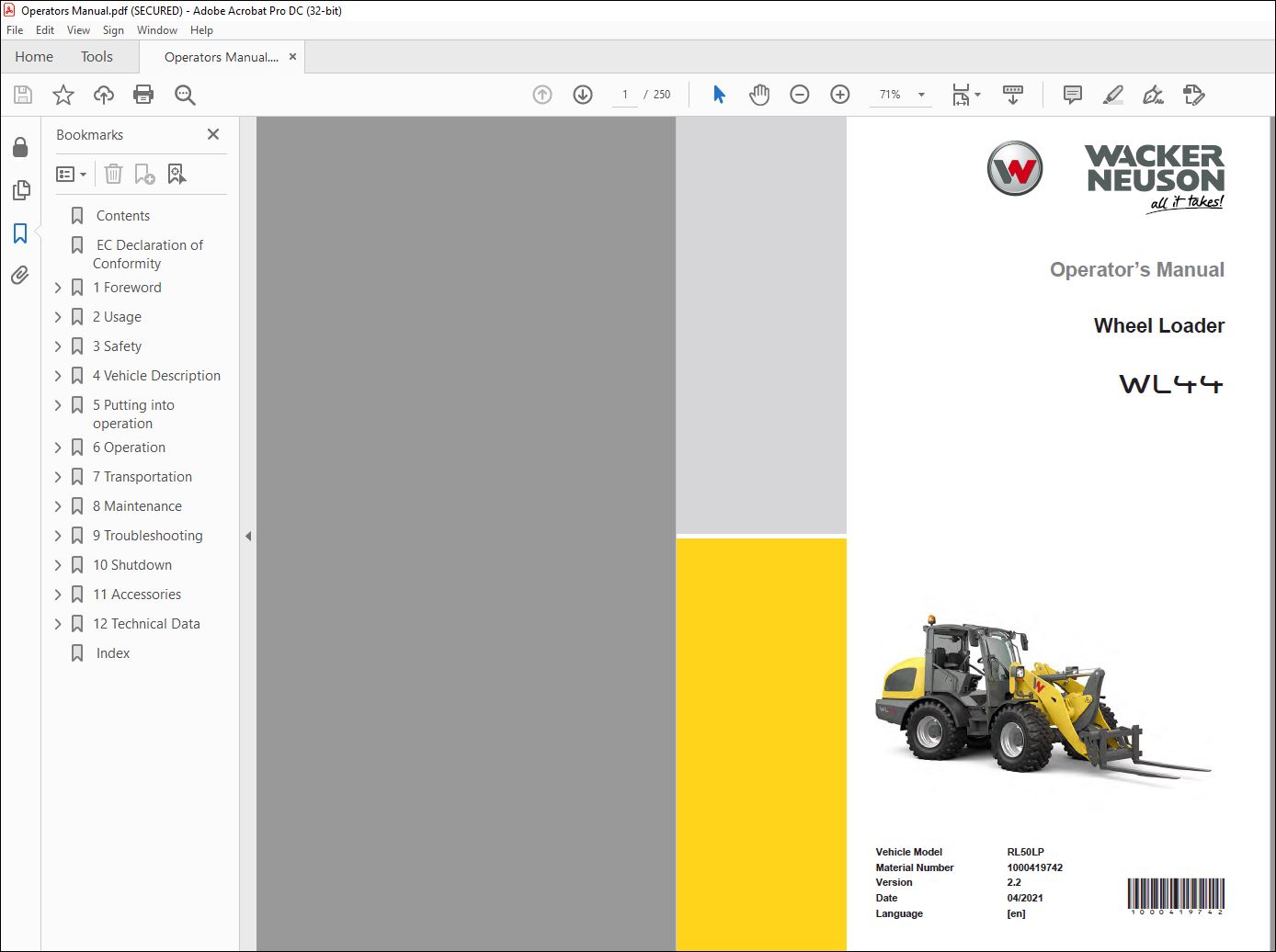Zoom out with the minus button
The image size is (1276, 952).
800,95
